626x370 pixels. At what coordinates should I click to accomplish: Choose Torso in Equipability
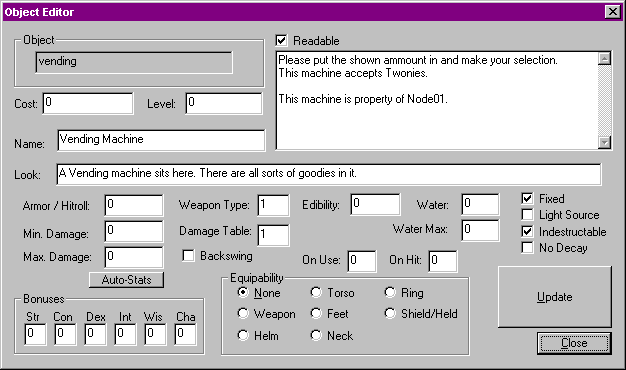(x=316, y=293)
